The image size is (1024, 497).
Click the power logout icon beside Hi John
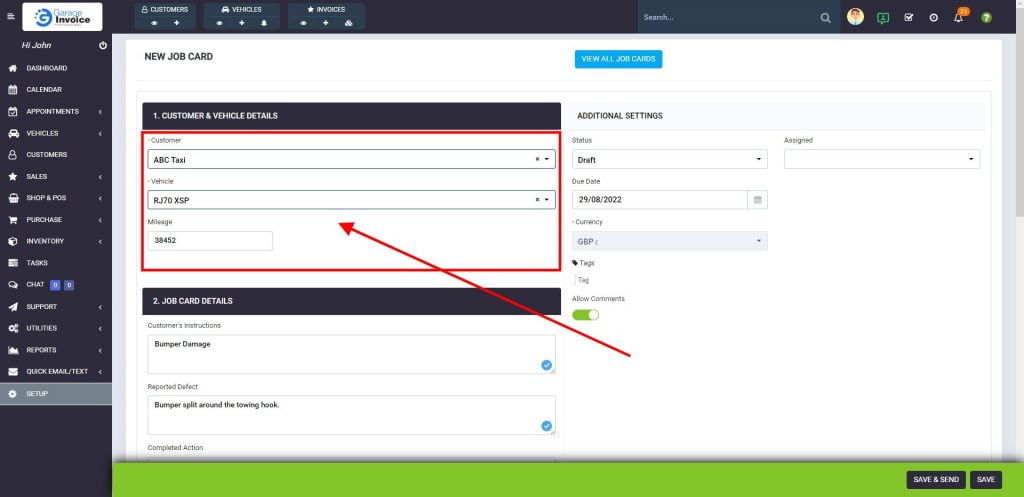click(x=103, y=46)
